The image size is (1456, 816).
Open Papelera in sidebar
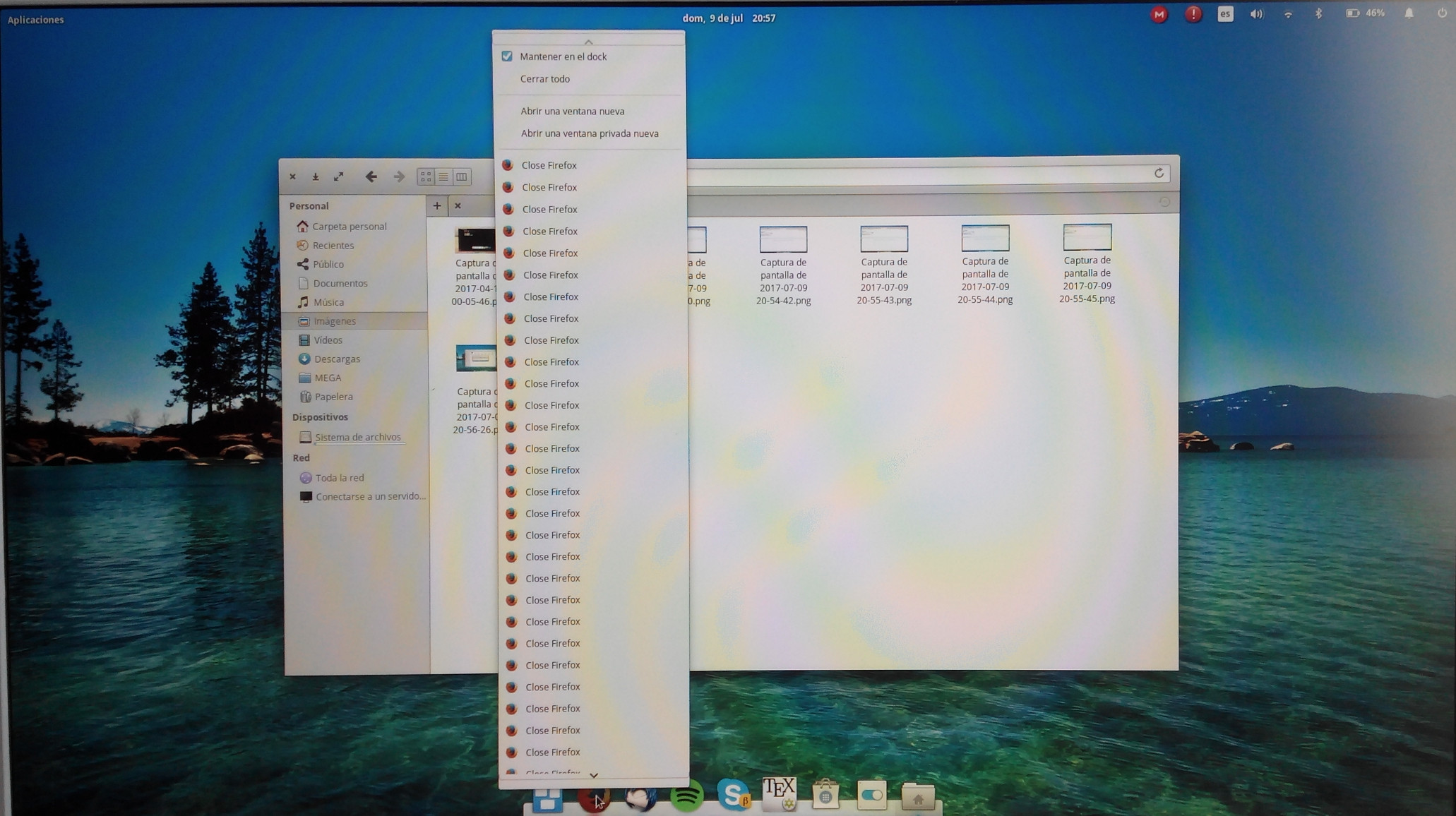[x=333, y=397]
